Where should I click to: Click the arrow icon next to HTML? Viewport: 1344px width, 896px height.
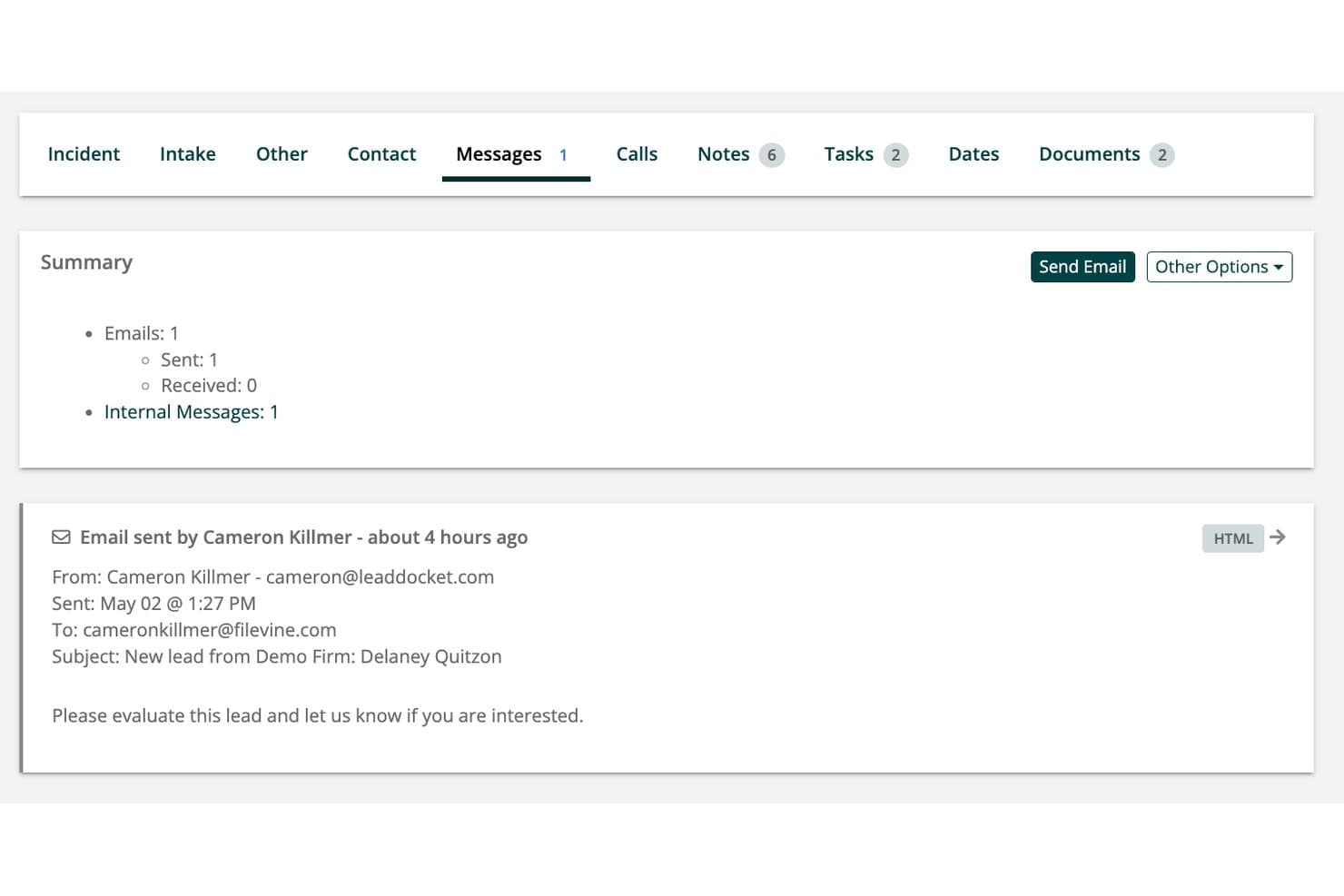point(1278,537)
